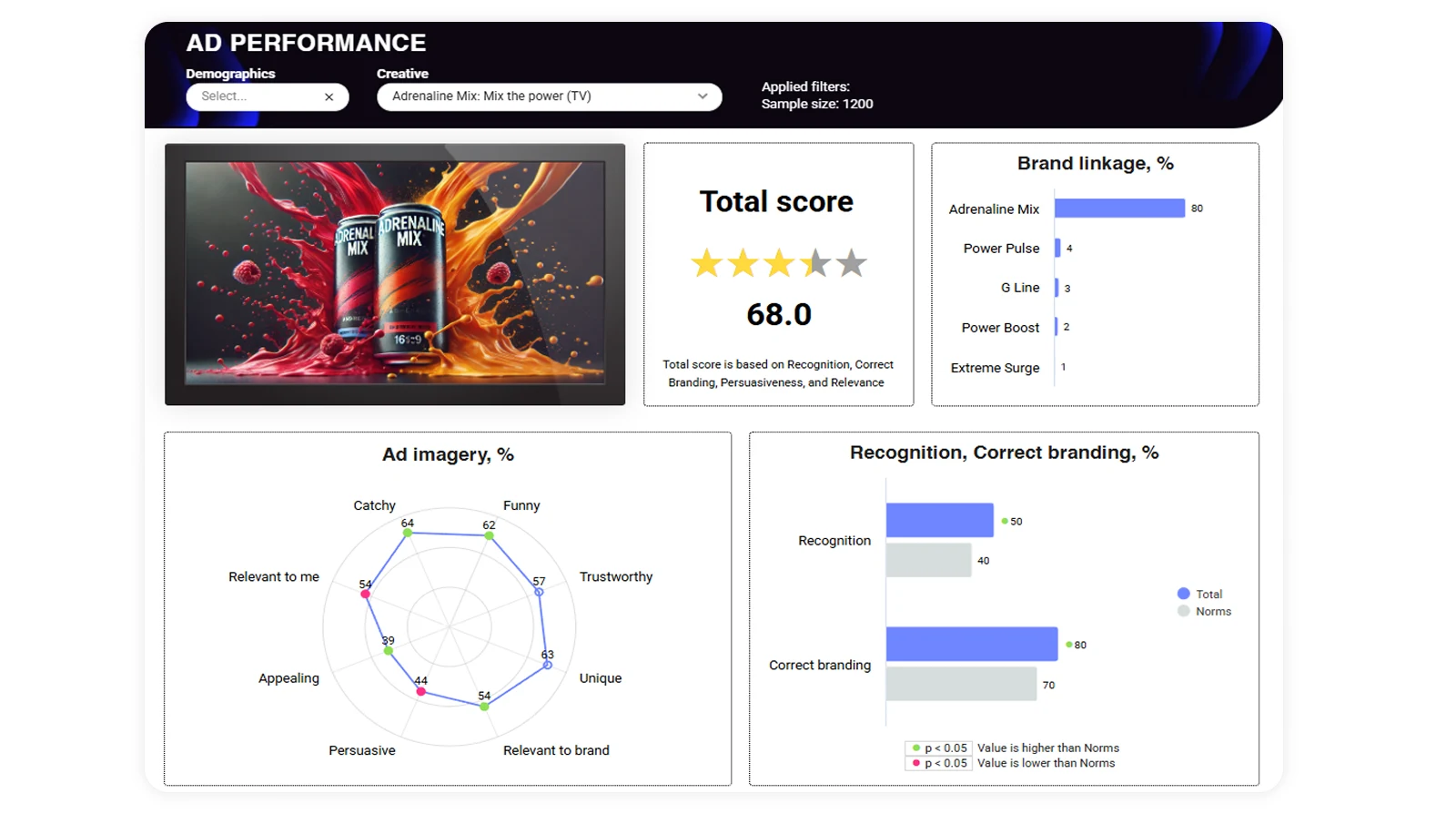Click the G Line brand linkage bar
This screenshot has height=814, width=1456.
coord(1057,288)
